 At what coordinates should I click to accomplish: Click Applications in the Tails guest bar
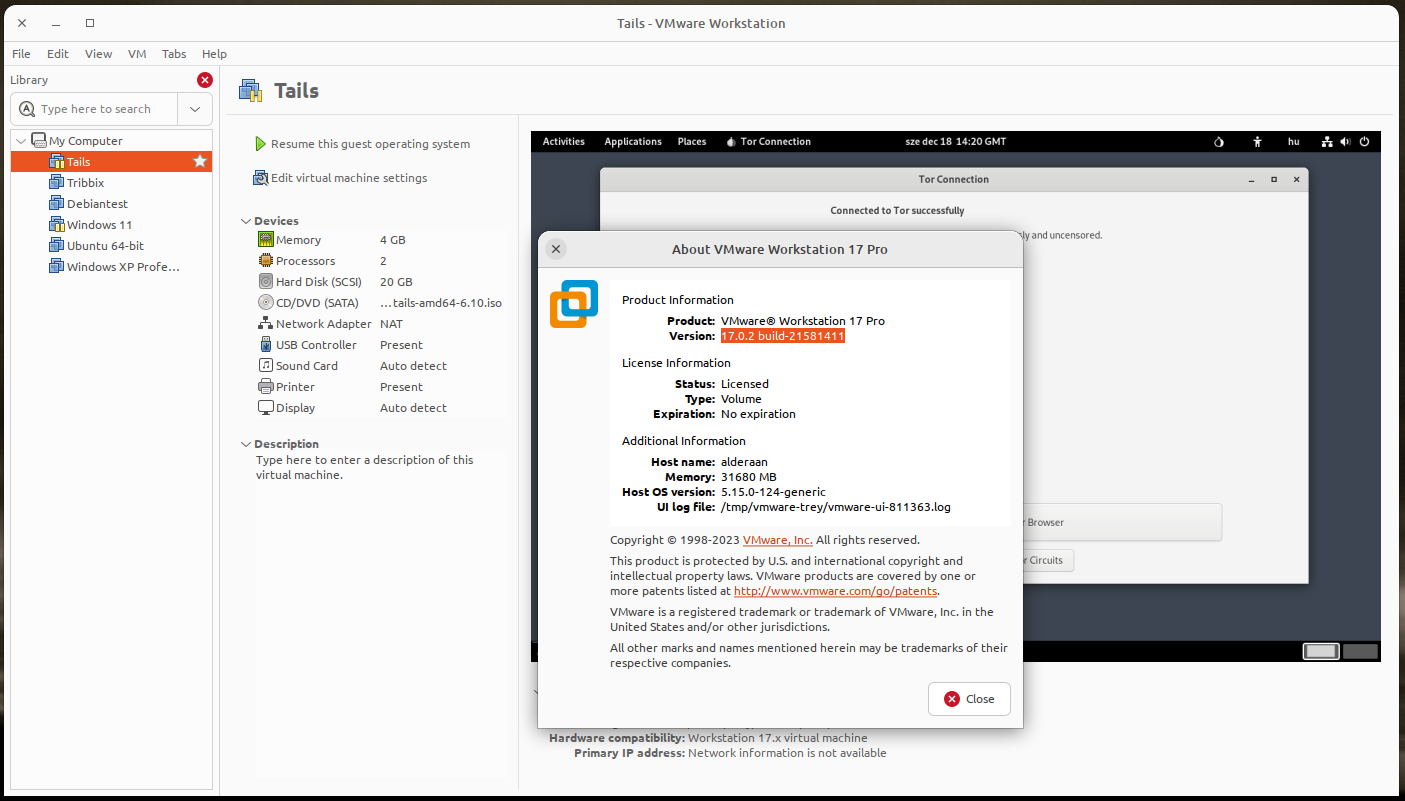tap(633, 142)
